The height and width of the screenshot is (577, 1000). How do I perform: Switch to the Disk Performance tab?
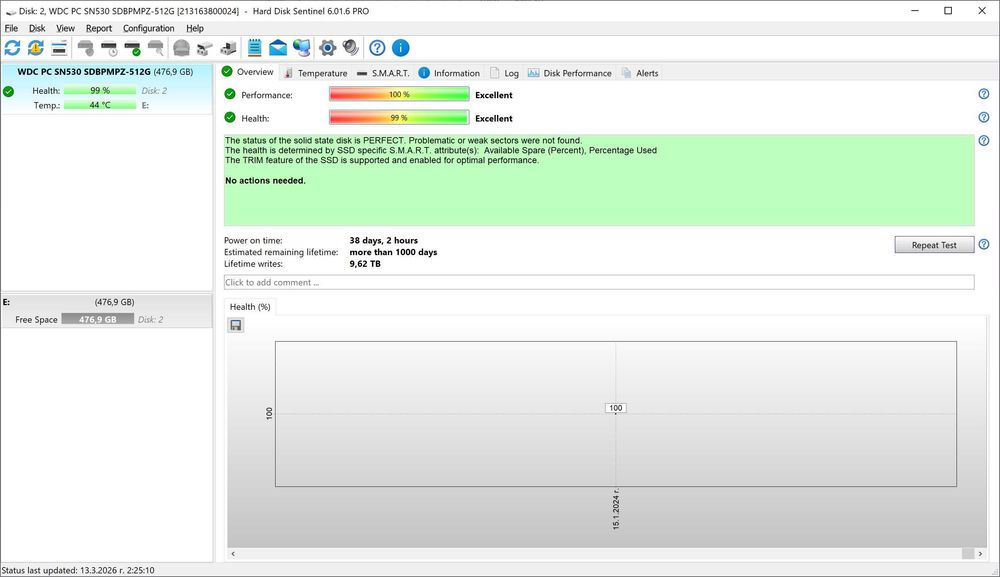point(570,73)
